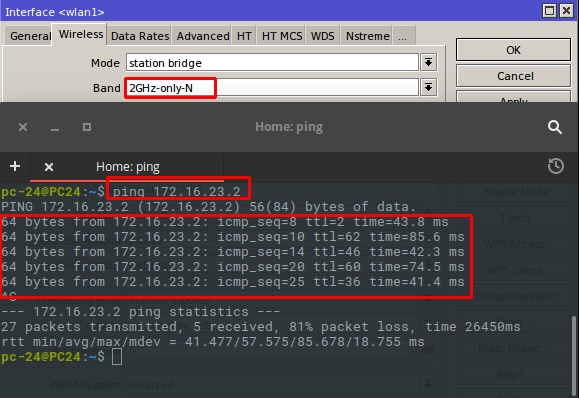Click the Band field showing 2GHz-only-N
This screenshot has height=398, width=579.
click(x=272, y=88)
